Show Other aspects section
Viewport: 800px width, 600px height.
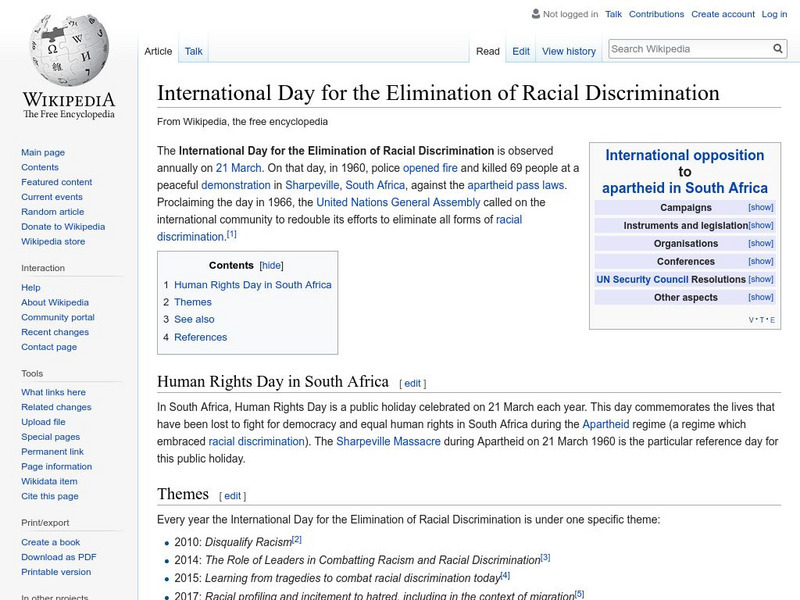[760, 297]
